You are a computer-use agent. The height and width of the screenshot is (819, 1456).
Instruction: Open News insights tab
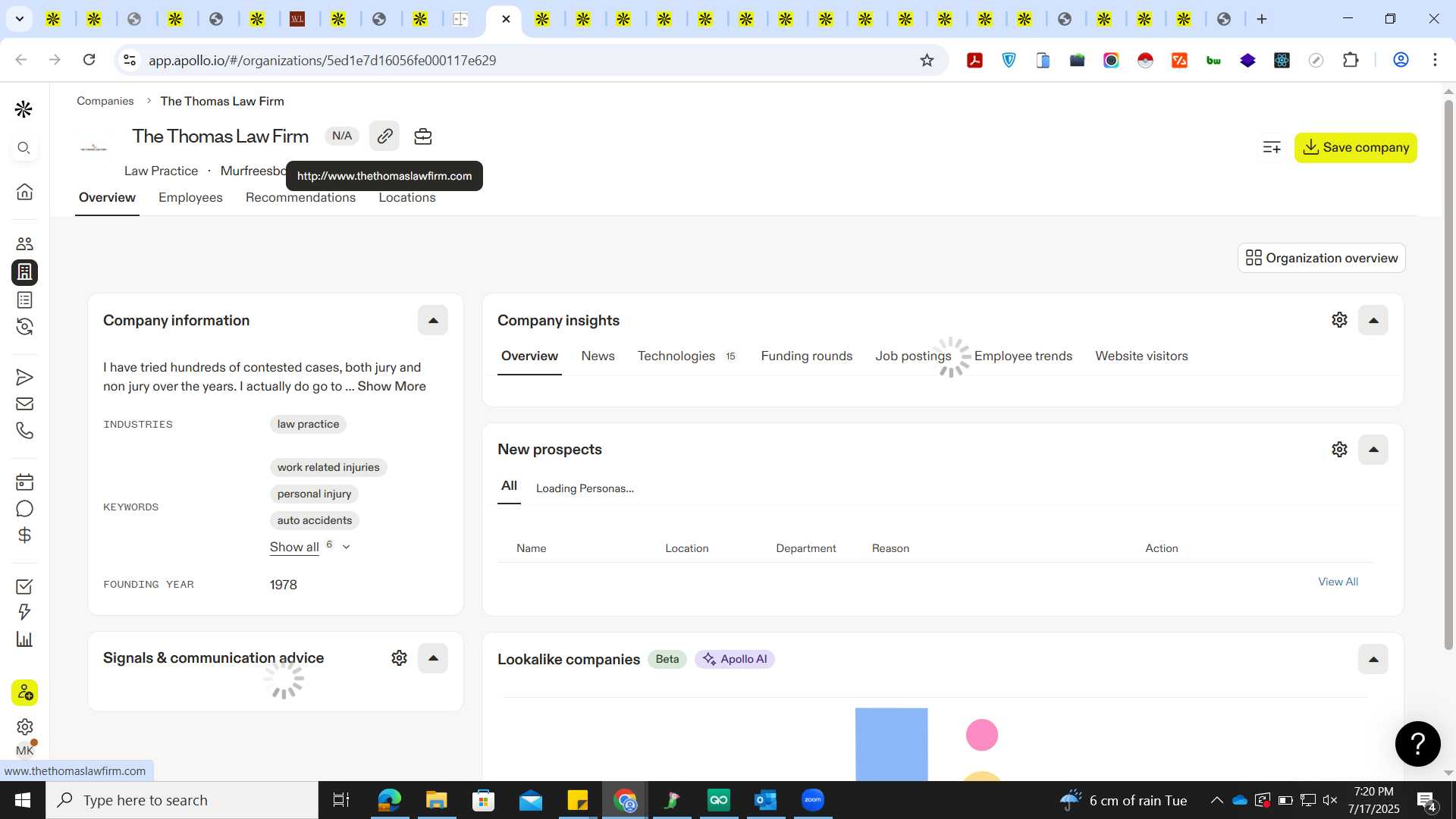point(598,356)
